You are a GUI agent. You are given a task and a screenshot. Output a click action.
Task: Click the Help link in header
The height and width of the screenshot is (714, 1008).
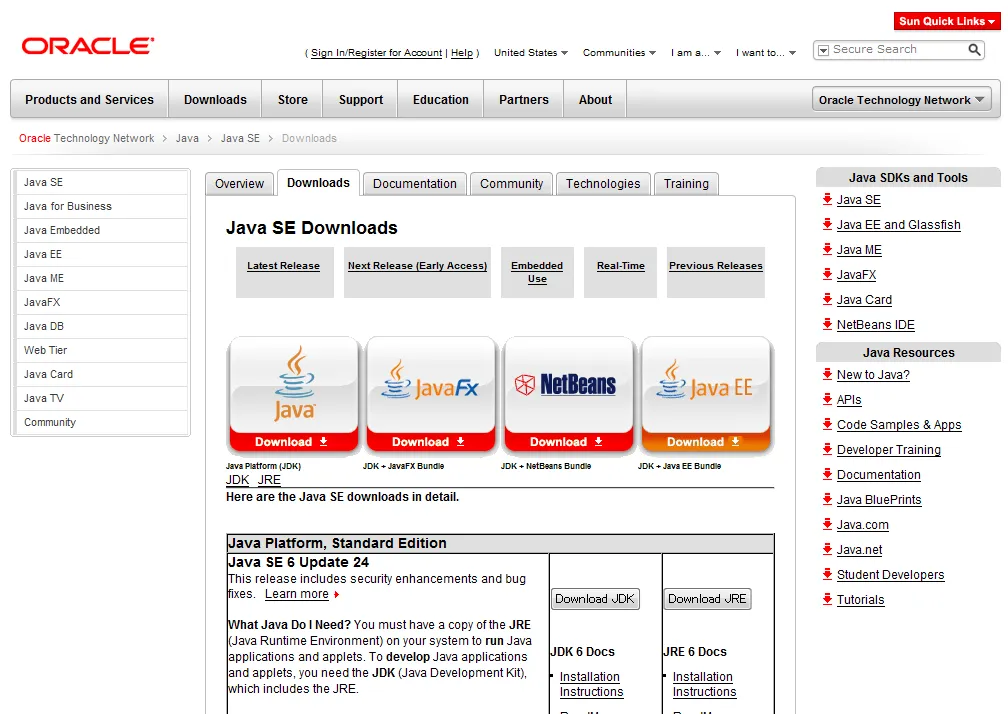tap(462, 53)
